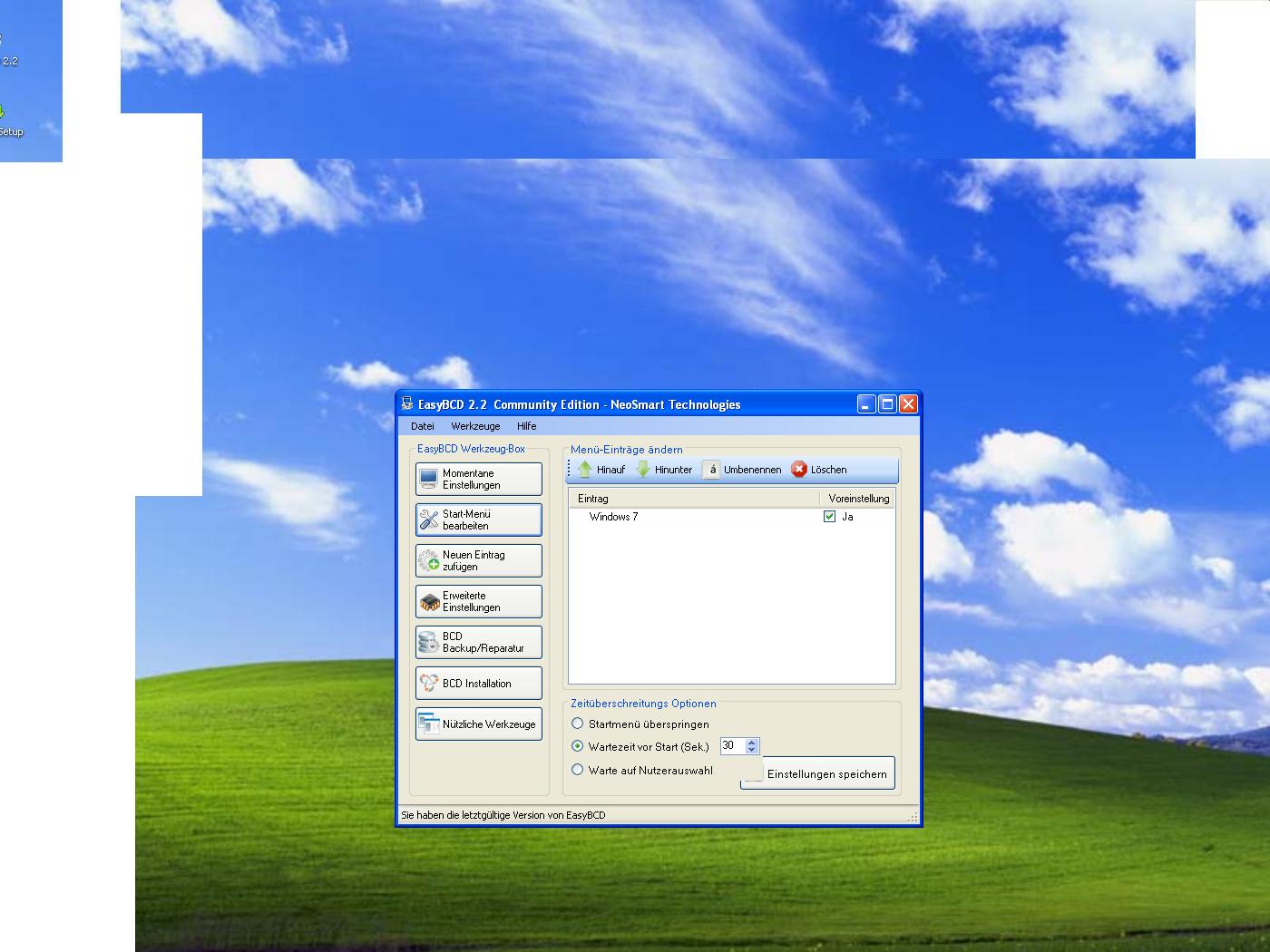Image resolution: width=1270 pixels, height=952 pixels.
Task: Open the Werkzeuge menu
Action: pos(475,426)
